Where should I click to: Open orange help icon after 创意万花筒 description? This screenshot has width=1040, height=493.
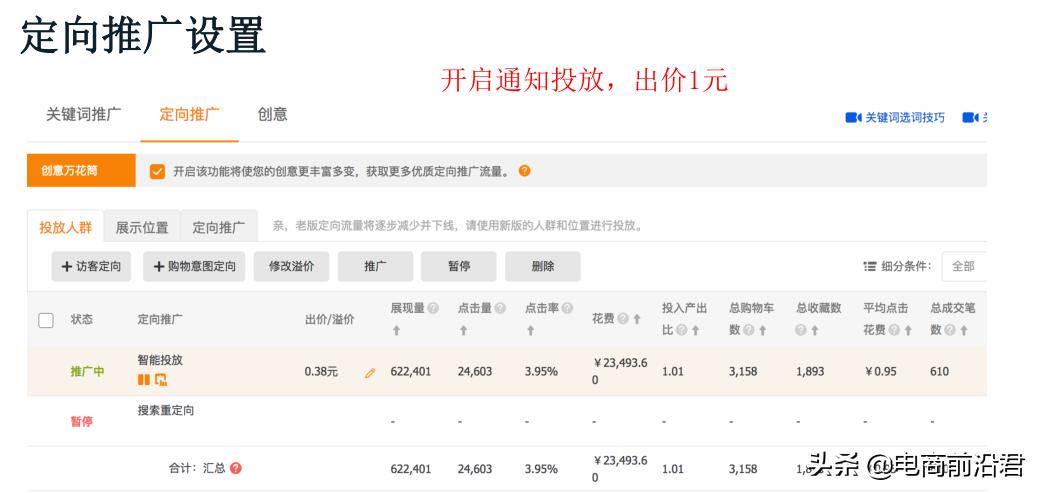(524, 171)
